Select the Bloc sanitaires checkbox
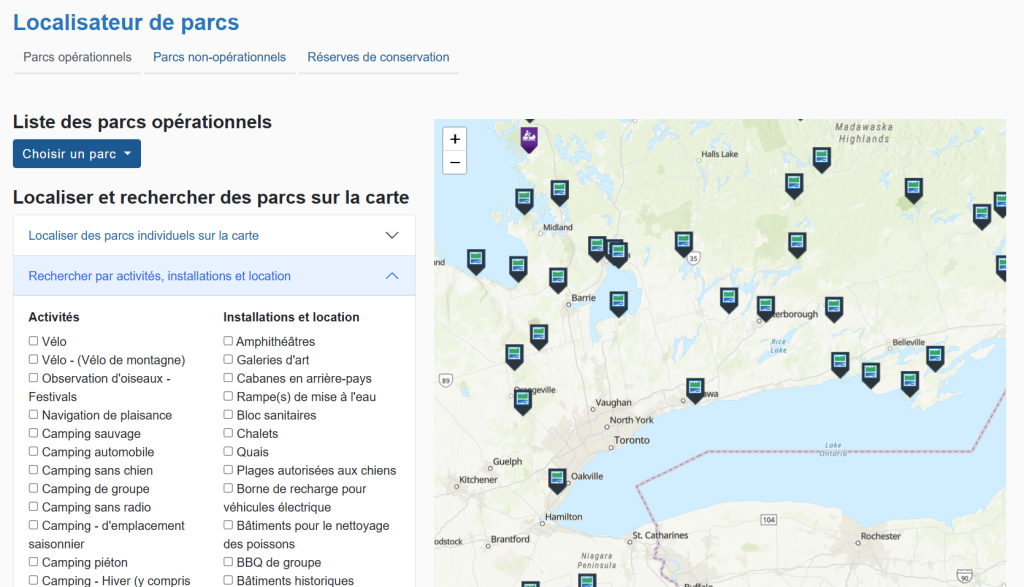Viewport: 1024px width, 587px height. coord(228,415)
